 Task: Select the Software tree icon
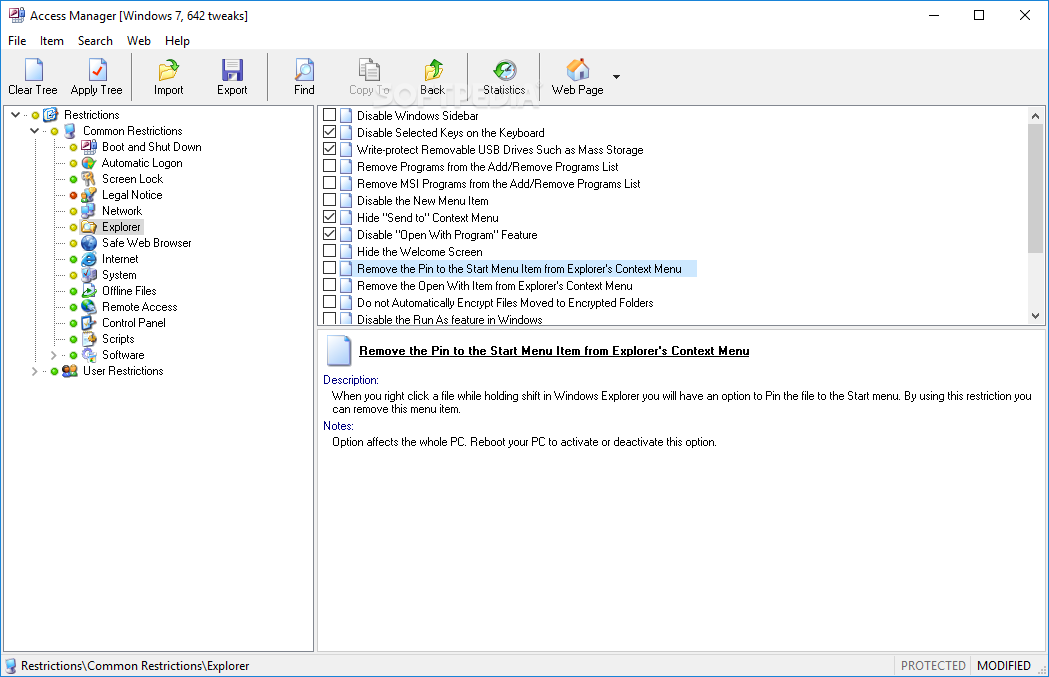click(89, 355)
